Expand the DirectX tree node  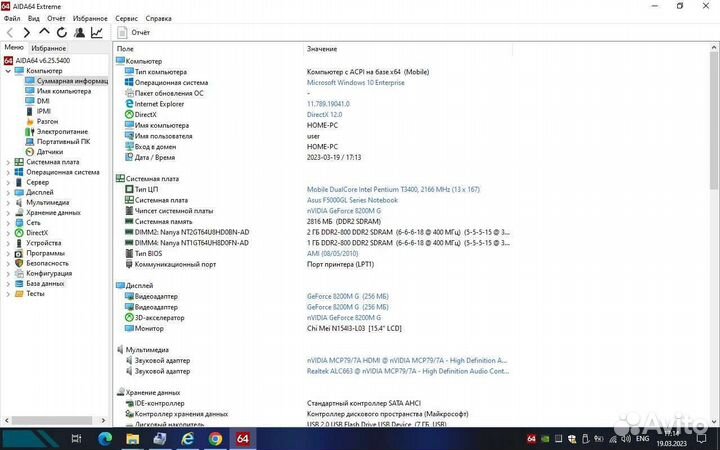pos(8,233)
